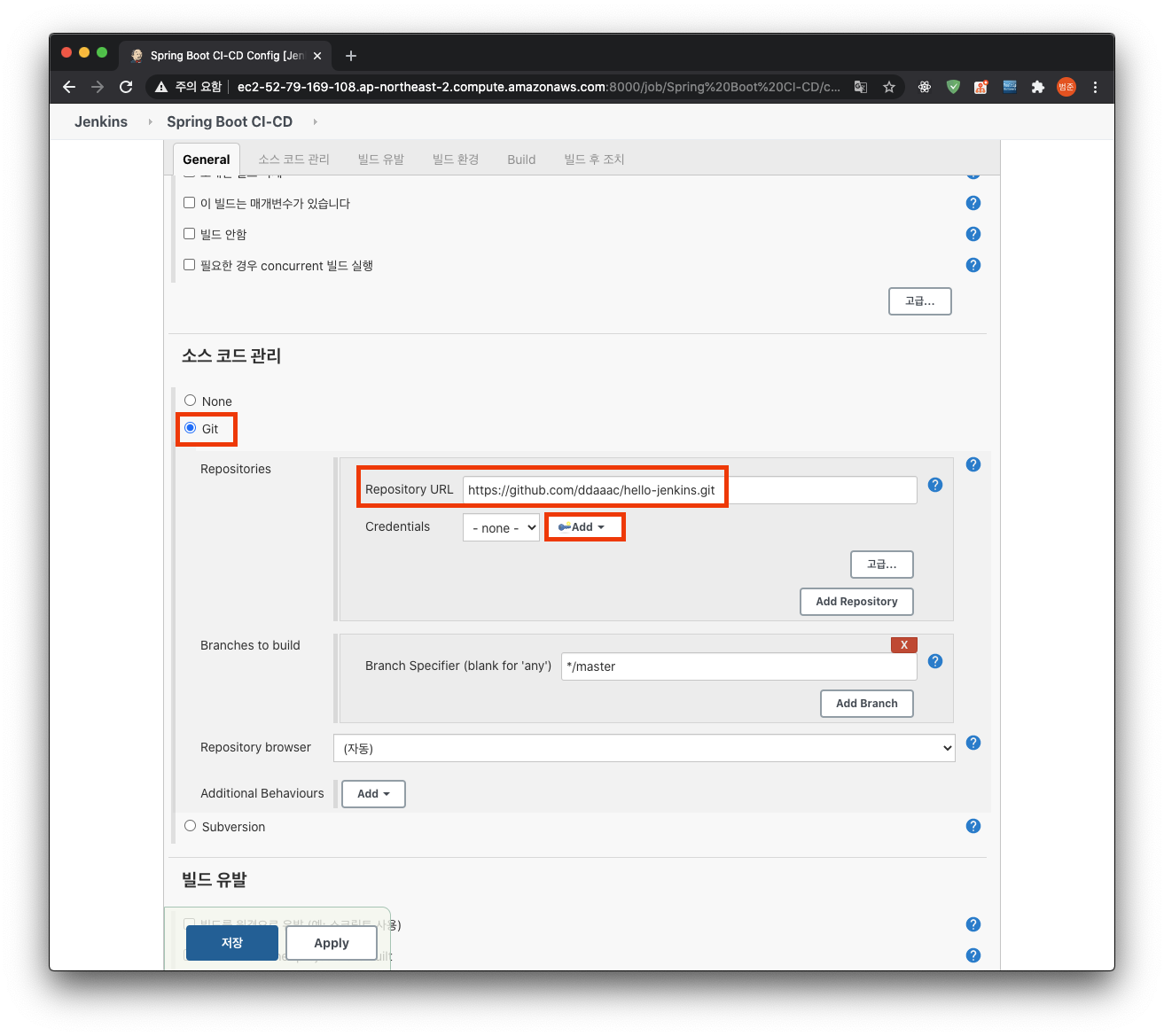
Task: Click the browser forward arrow
Action: tap(98, 87)
